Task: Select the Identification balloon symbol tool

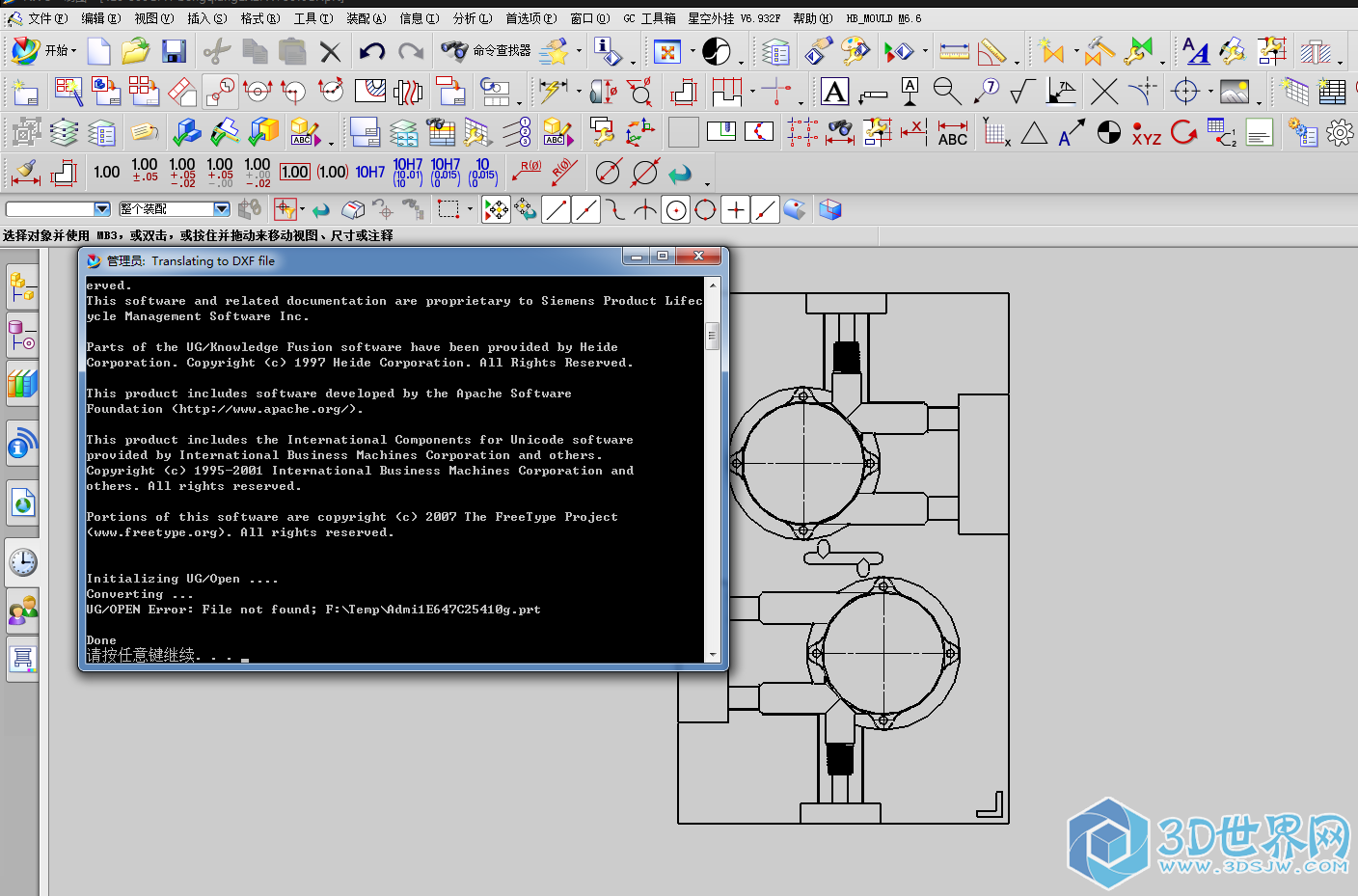Action: [986, 92]
